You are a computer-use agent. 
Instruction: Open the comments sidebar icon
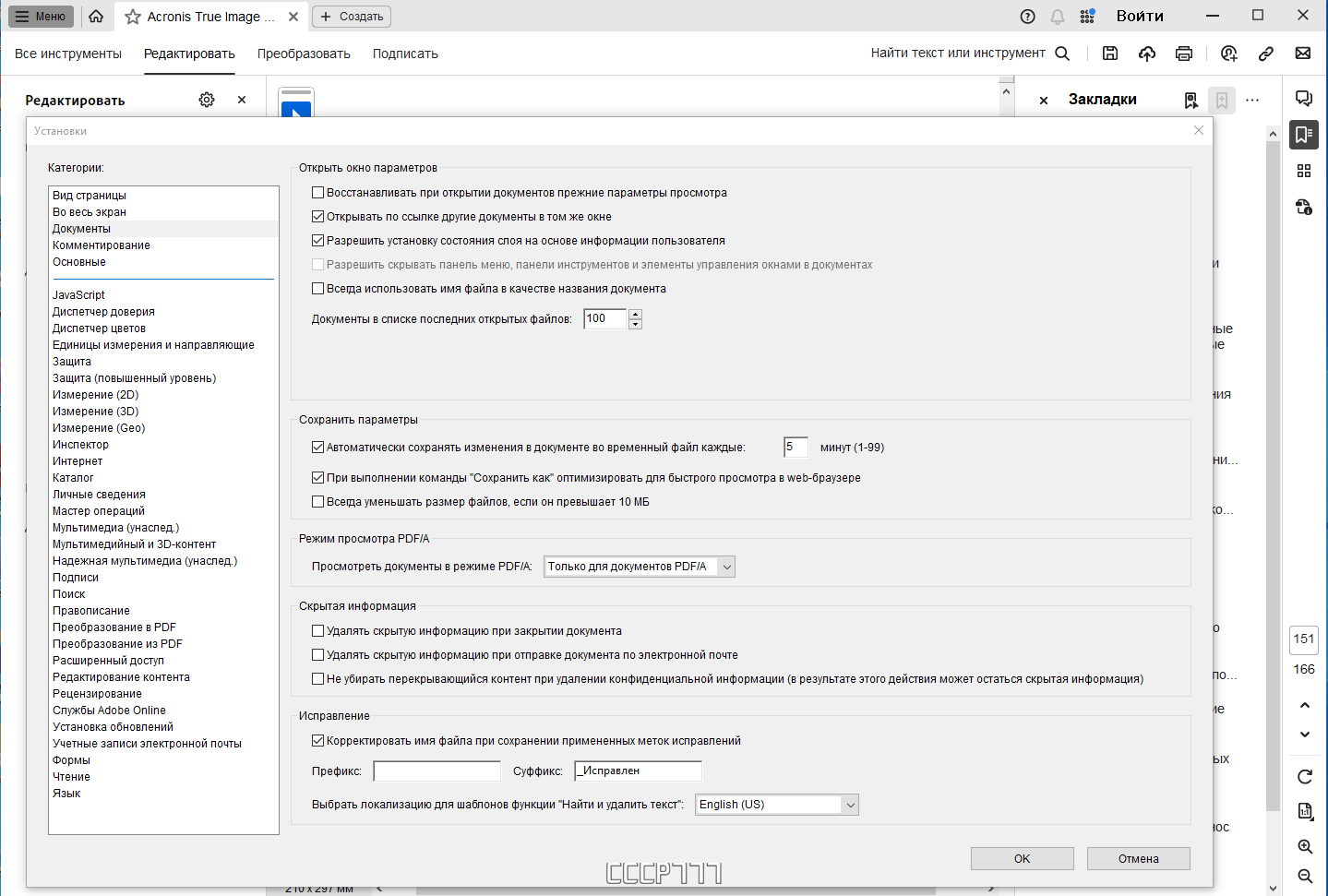(x=1304, y=99)
